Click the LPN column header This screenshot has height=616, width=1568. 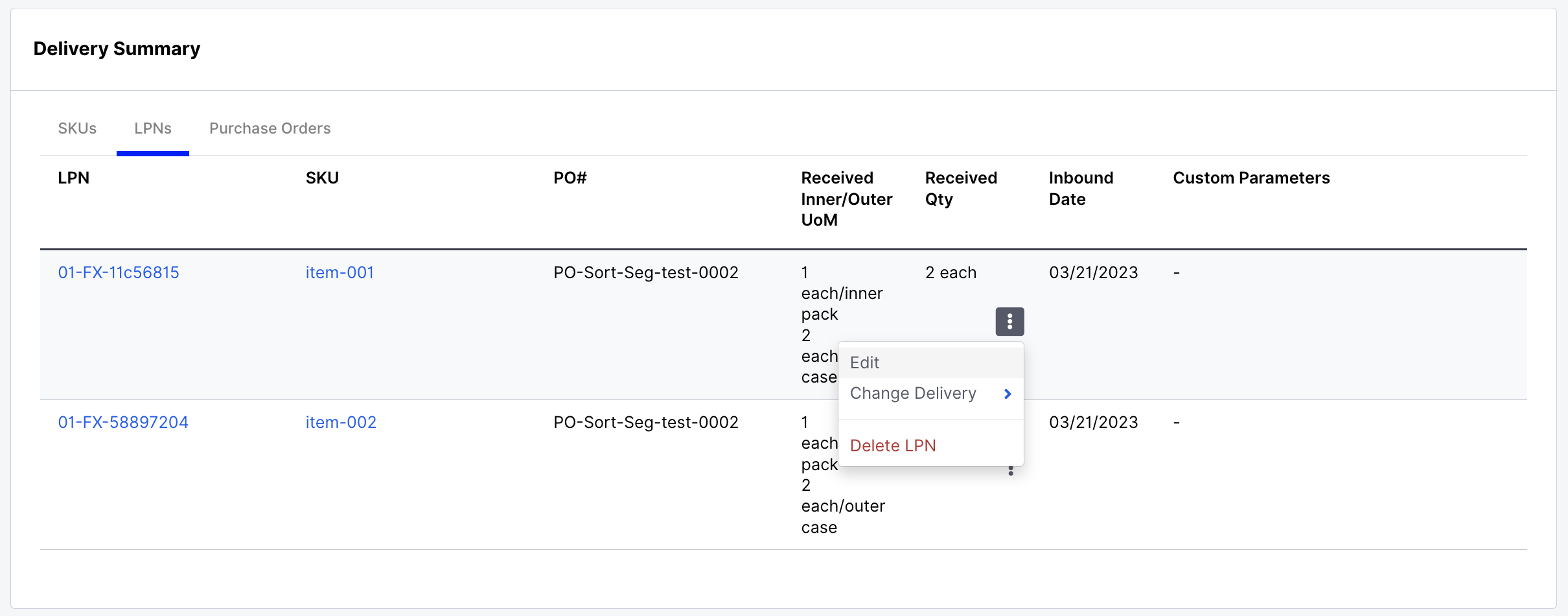coord(74,178)
